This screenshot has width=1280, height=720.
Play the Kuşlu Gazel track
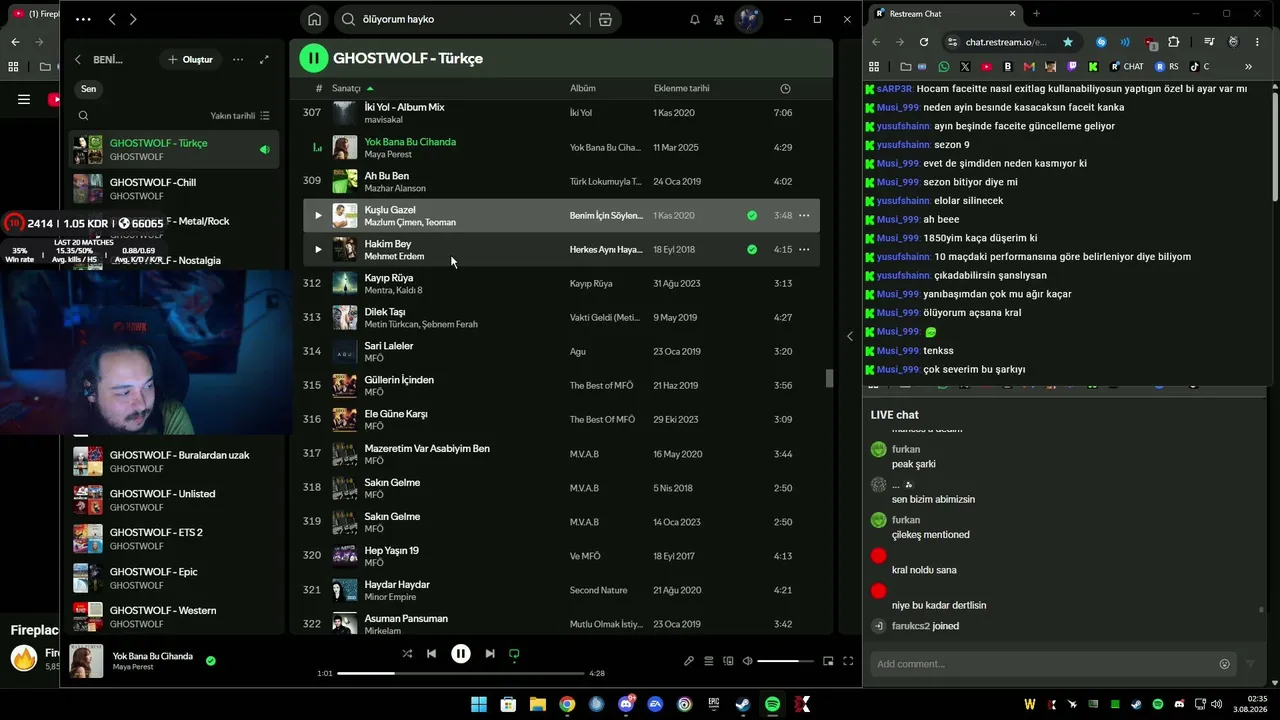(318, 215)
